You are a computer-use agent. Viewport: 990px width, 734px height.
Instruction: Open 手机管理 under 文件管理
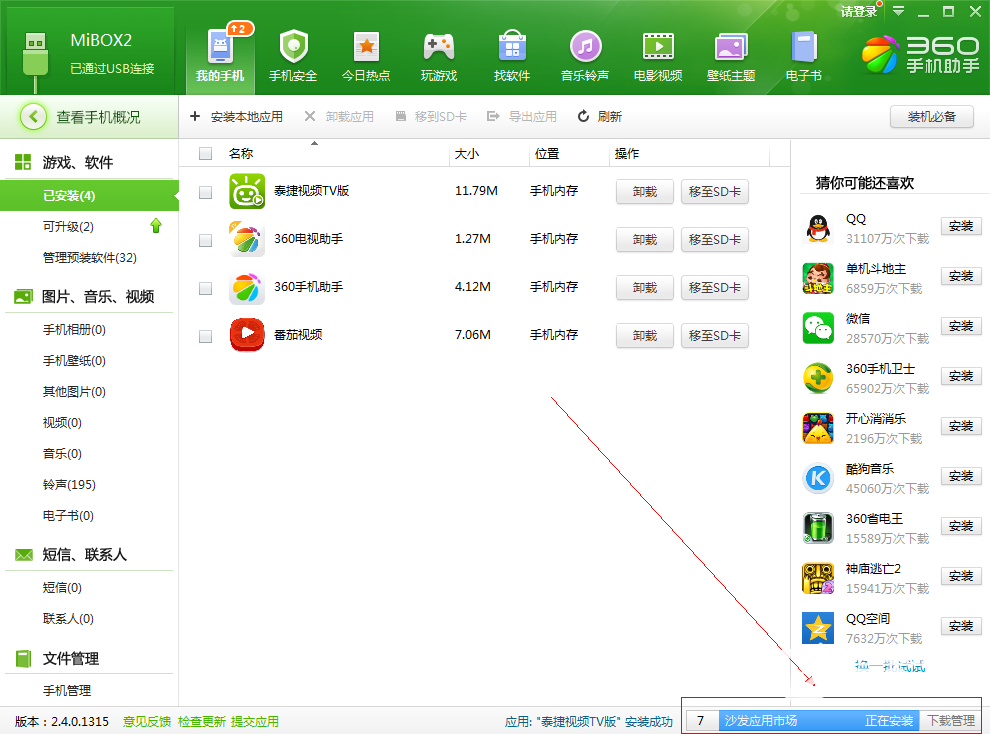point(67,690)
